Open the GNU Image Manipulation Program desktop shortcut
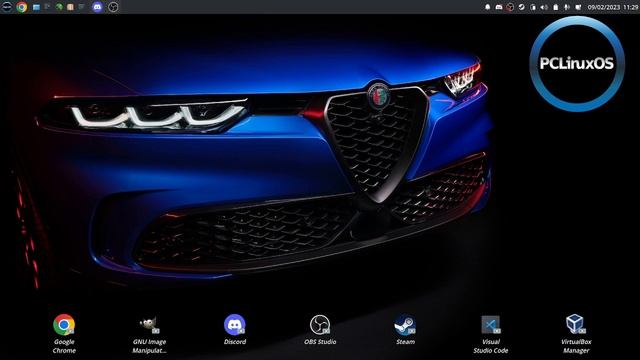Screen dimensions: 640x360 tap(149, 335)
